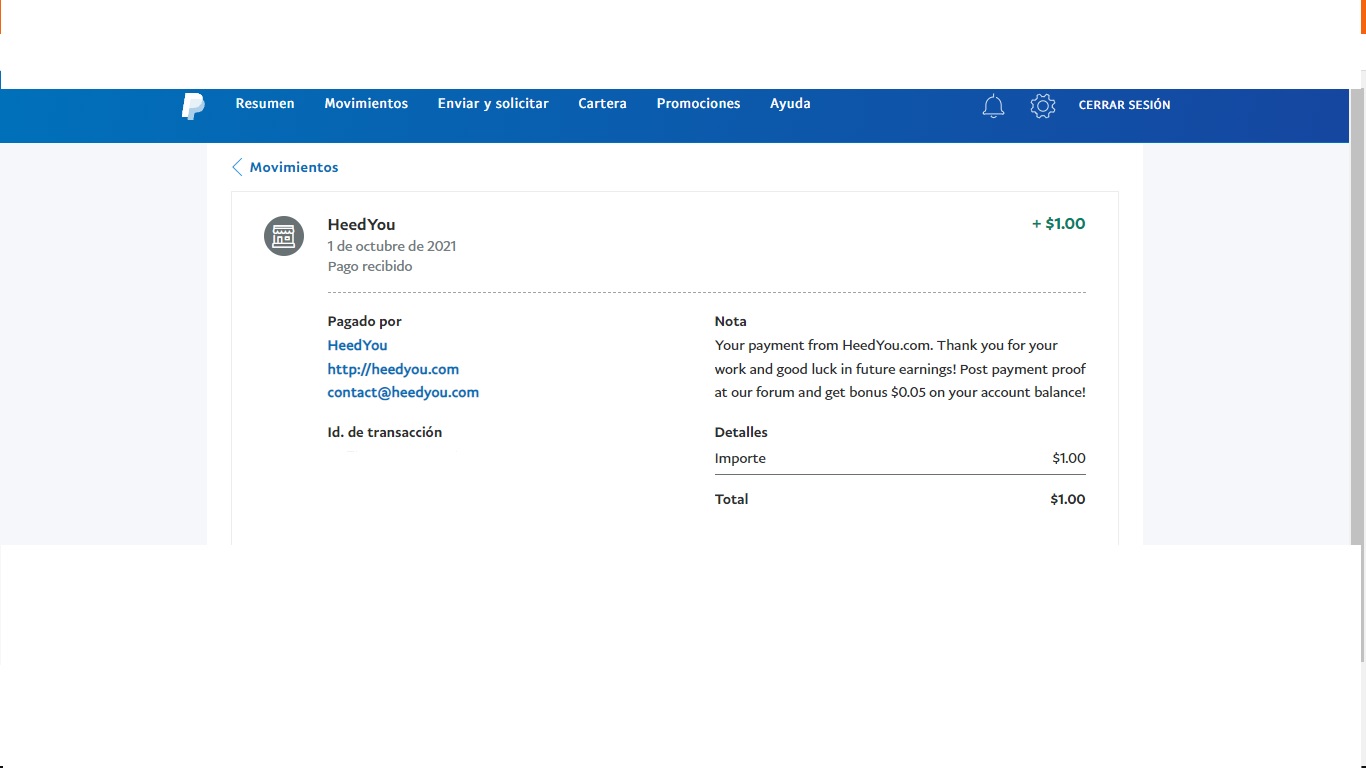Click the Importe row label
Image resolution: width=1366 pixels, height=768 pixels.
pos(740,458)
